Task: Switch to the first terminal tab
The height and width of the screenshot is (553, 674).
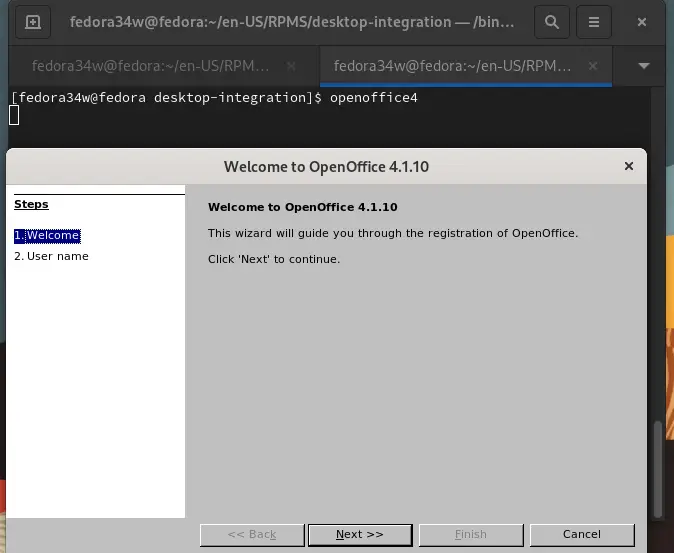Action: tap(150, 66)
